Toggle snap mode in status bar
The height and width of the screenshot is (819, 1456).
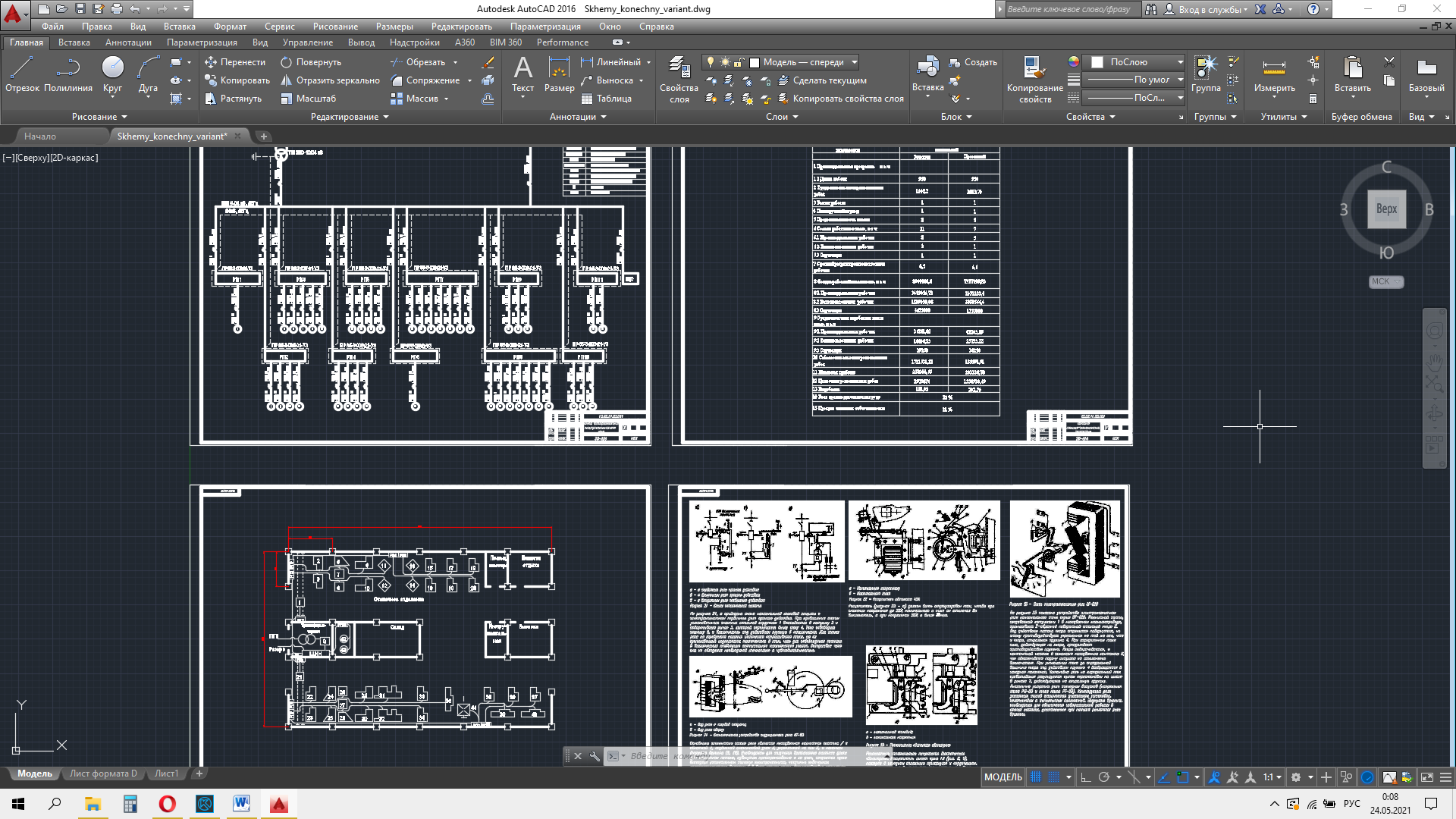point(1053,777)
